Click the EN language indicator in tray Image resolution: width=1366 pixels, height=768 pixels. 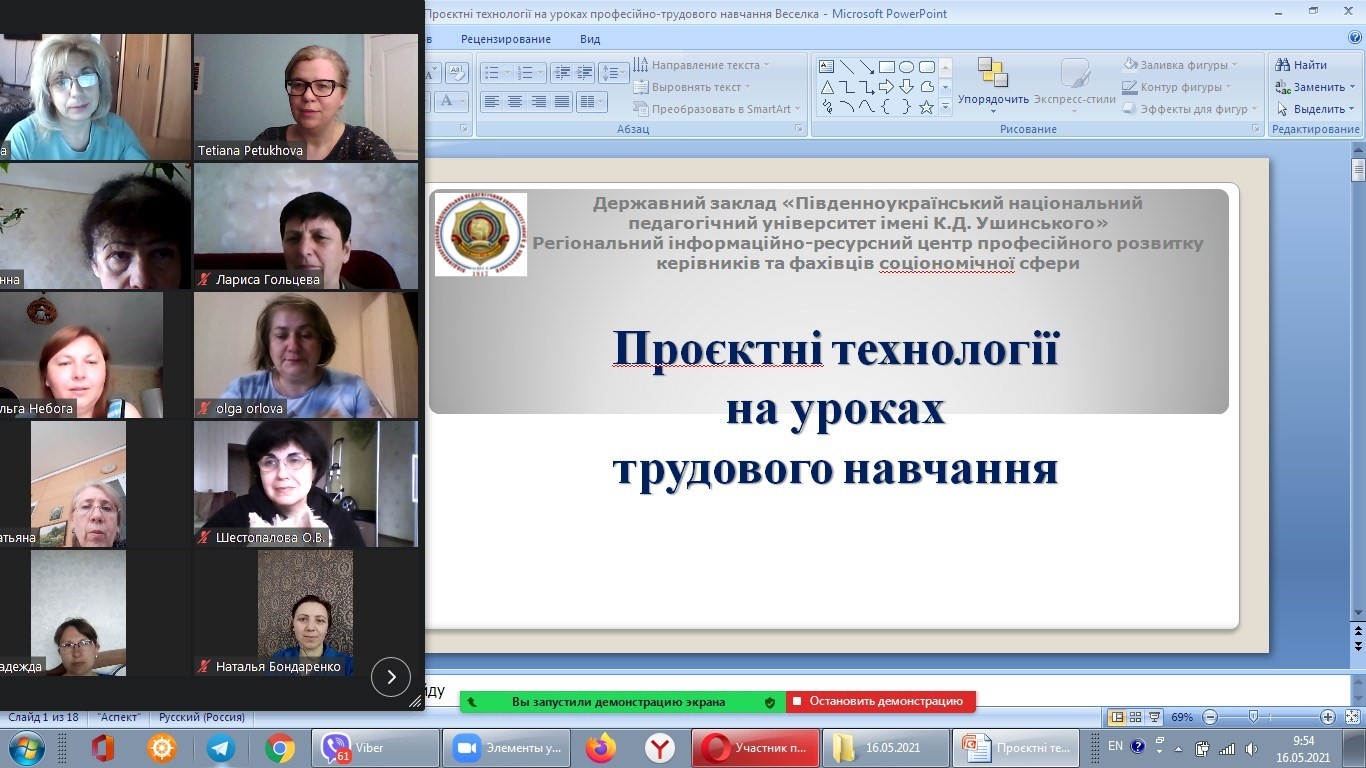(1116, 746)
